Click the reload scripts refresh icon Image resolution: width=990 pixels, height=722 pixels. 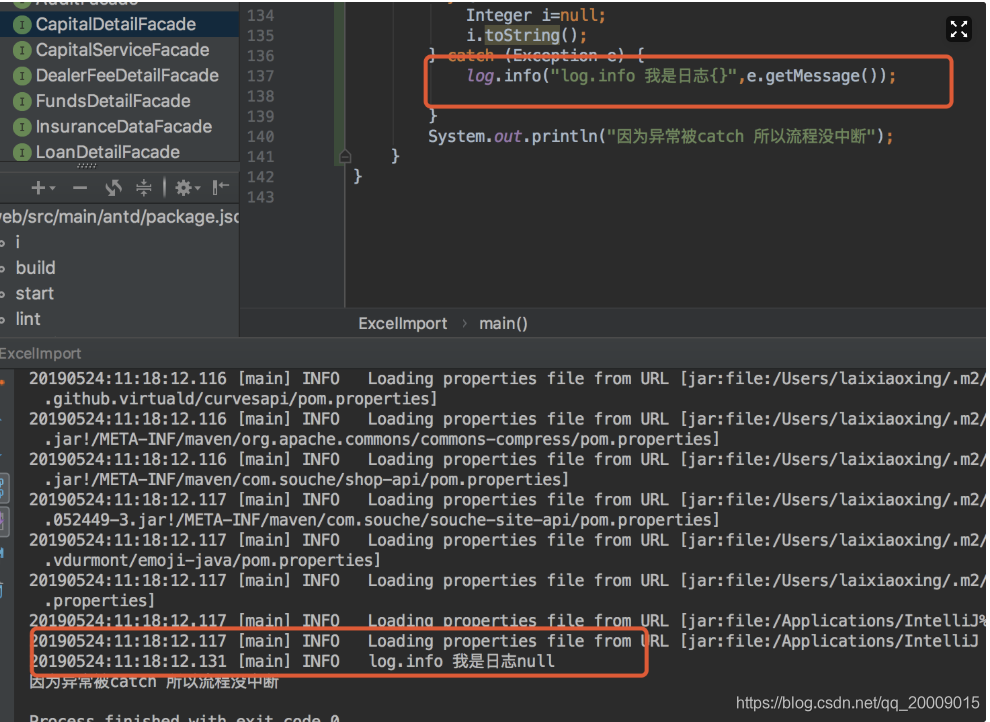[x=114, y=187]
